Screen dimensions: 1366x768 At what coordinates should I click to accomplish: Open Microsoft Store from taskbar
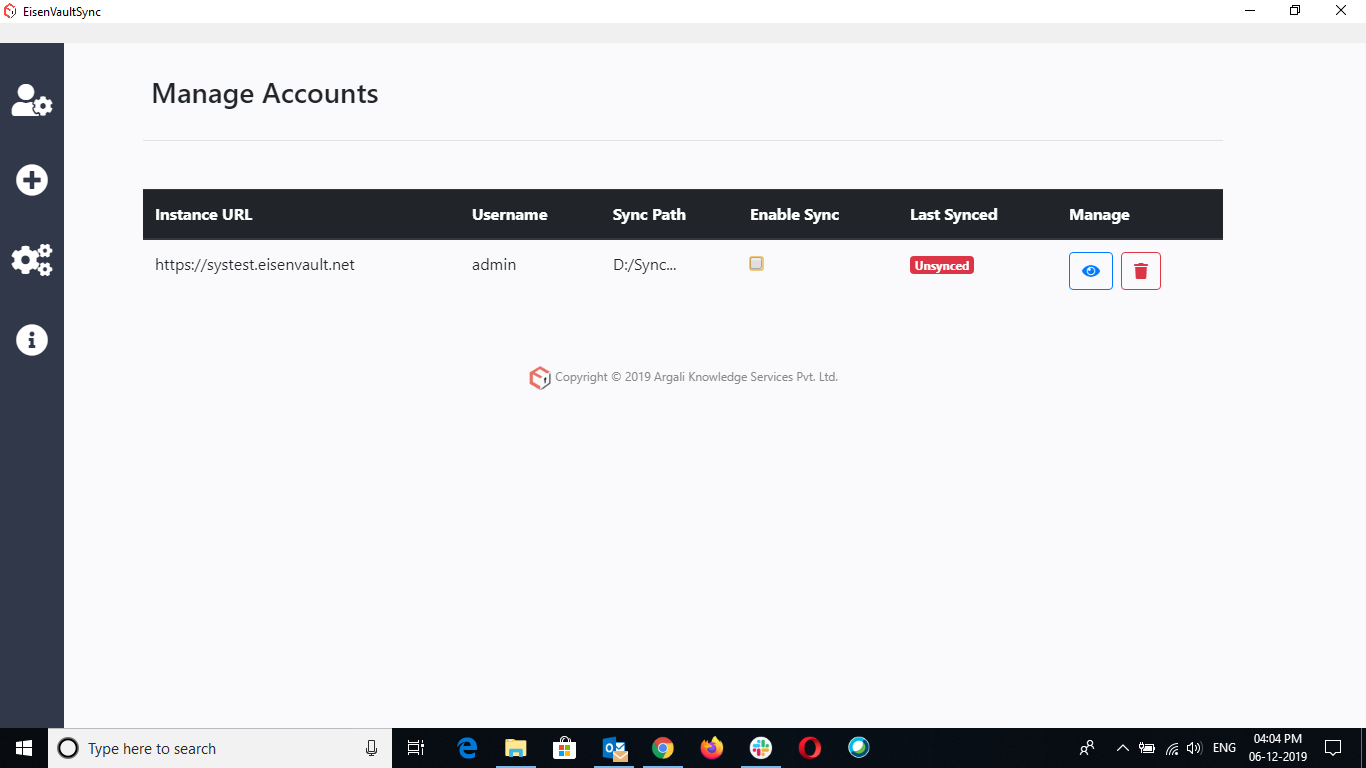click(x=565, y=748)
